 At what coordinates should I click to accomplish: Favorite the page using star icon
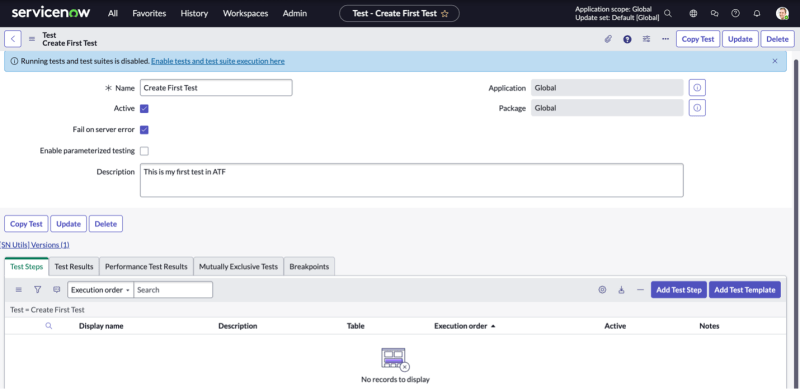click(444, 14)
